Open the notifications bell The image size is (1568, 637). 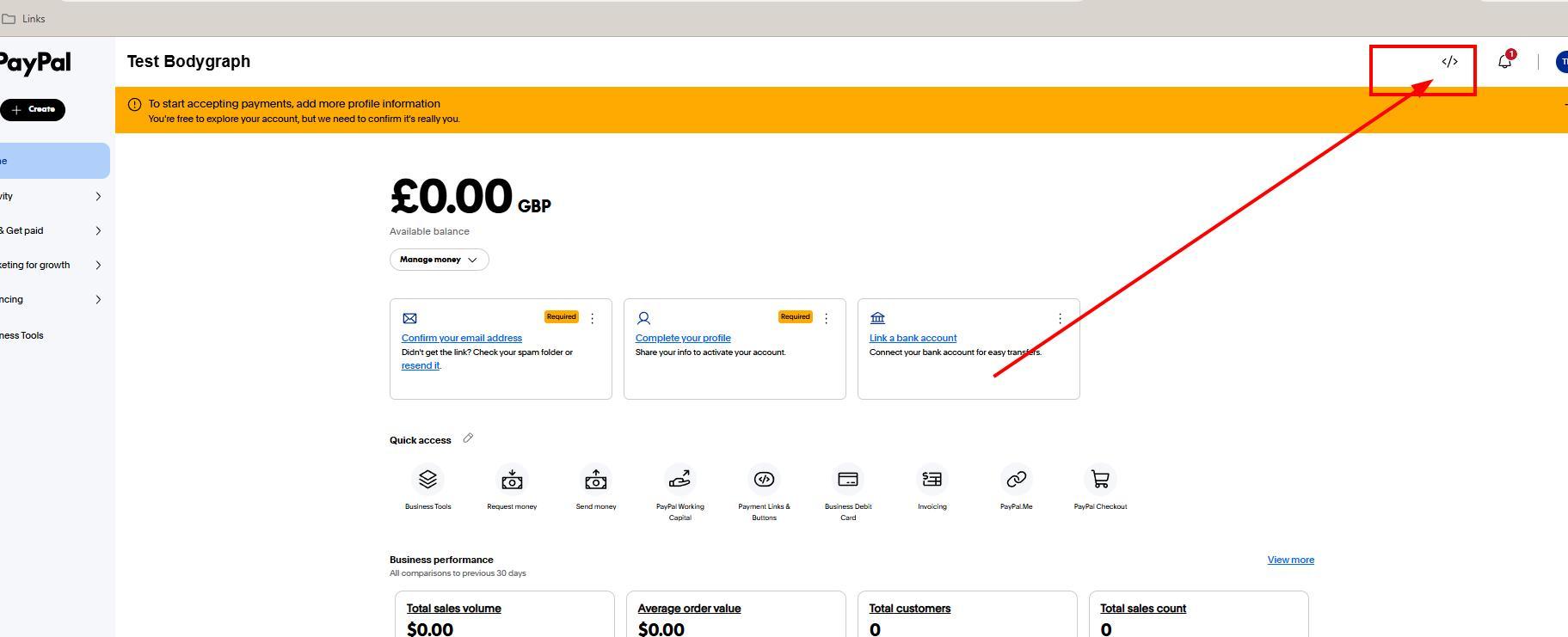(1504, 62)
